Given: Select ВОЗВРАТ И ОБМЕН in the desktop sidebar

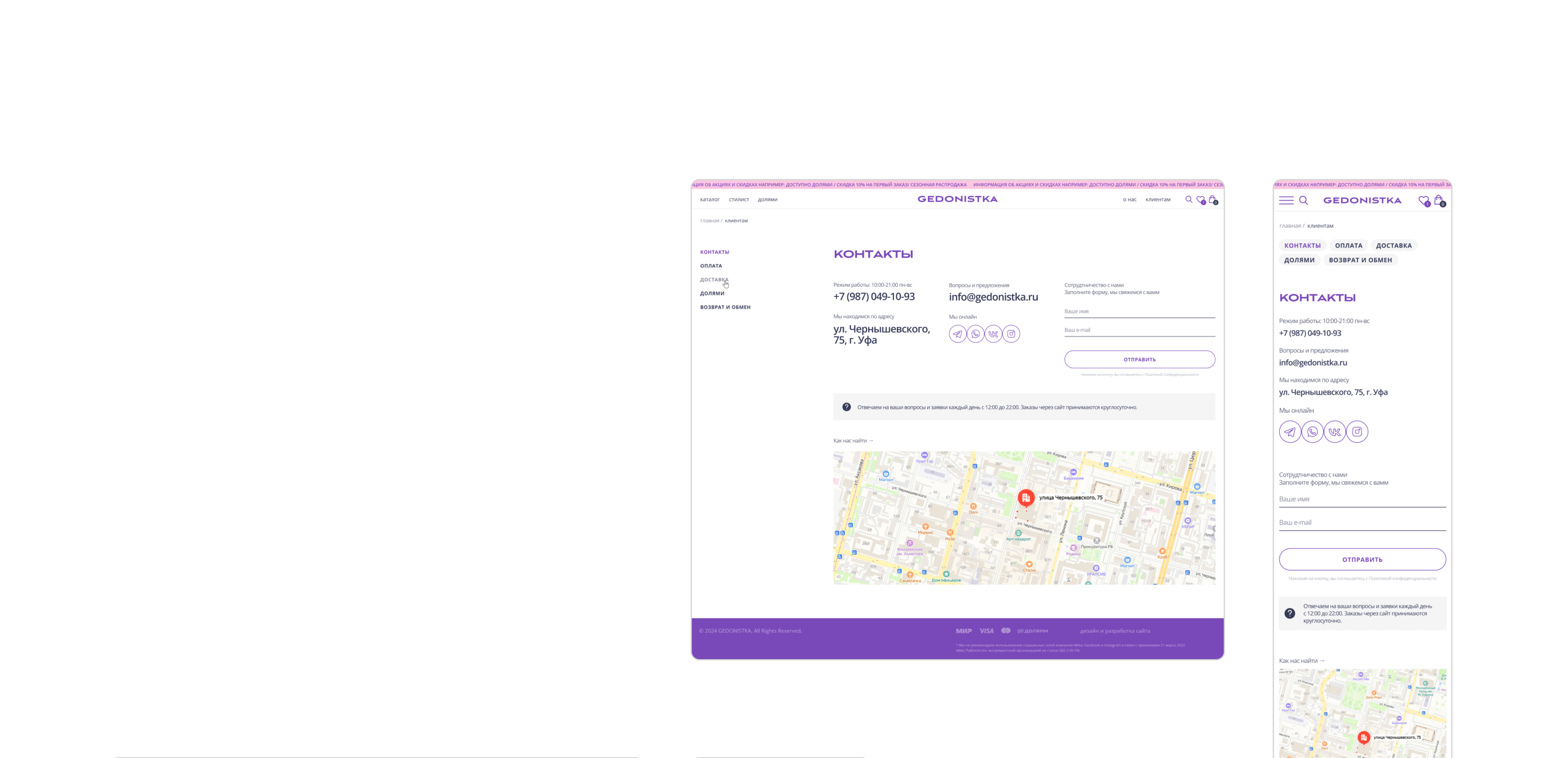Looking at the screenshot, I should click(725, 307).
